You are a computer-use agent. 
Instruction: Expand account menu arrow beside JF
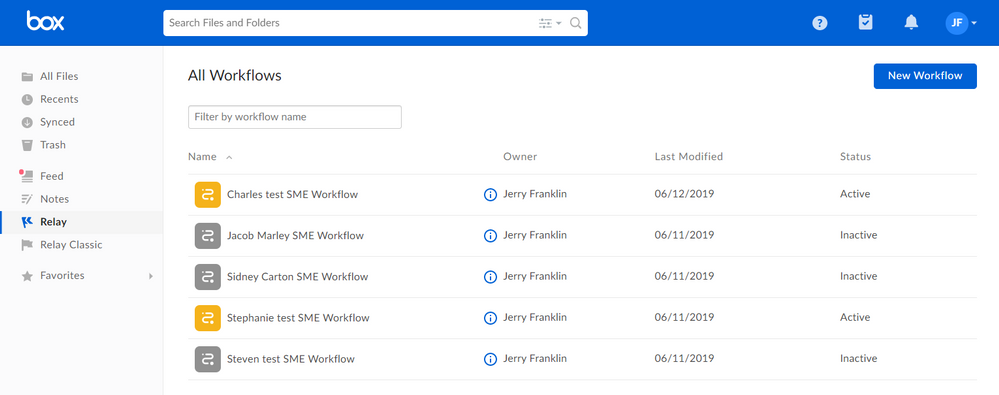974,24
